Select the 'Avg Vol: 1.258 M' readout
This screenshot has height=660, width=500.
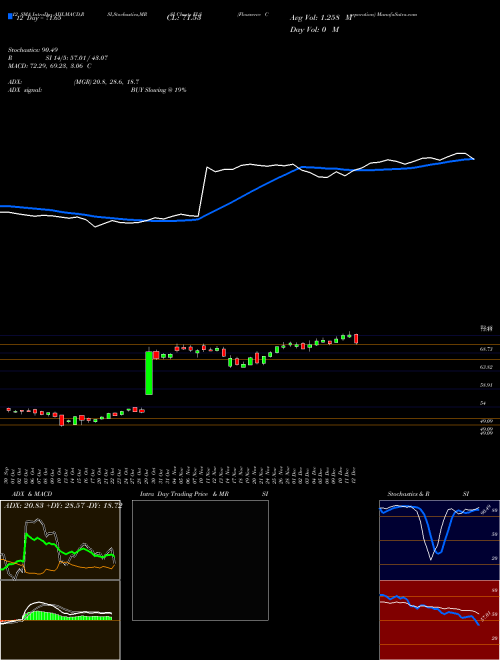click(x=320, y=18)
